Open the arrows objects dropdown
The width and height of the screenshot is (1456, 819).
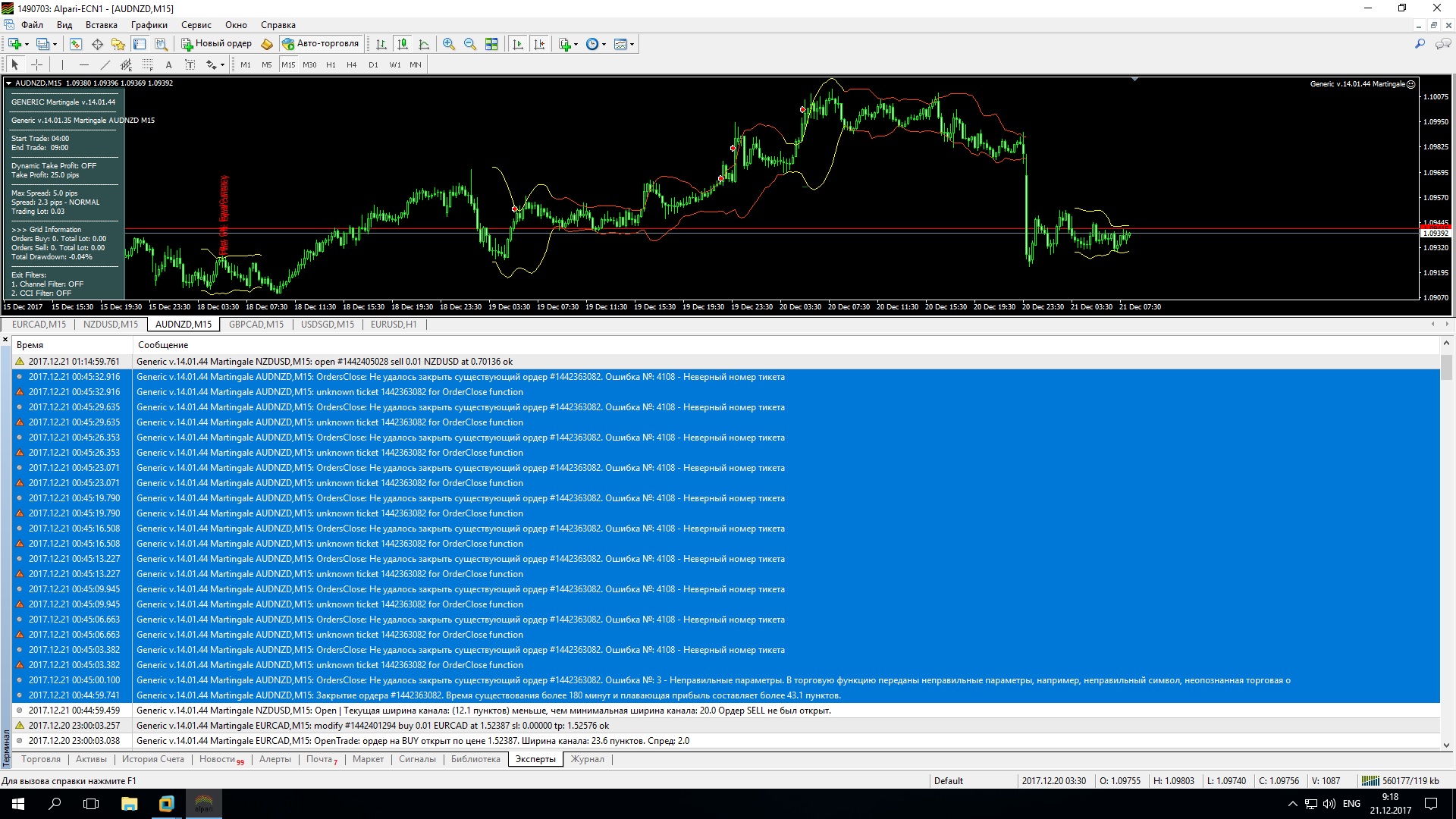click(215, 64)
